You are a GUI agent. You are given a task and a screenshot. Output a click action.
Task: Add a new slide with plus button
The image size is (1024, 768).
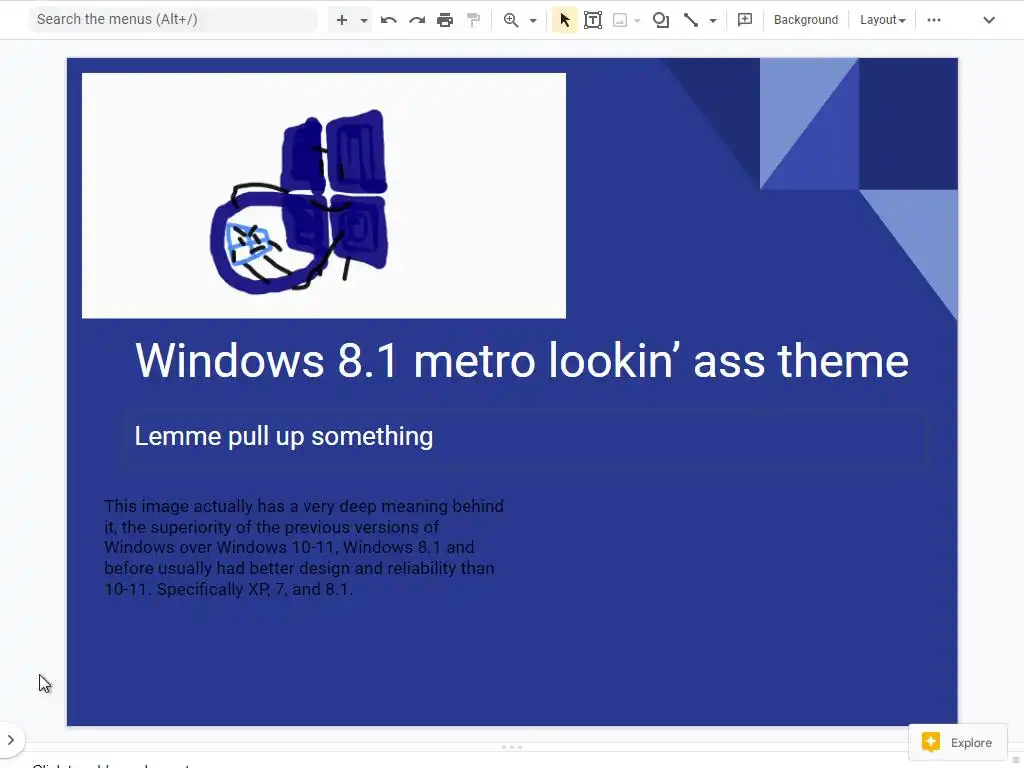(x=342, y=20)
